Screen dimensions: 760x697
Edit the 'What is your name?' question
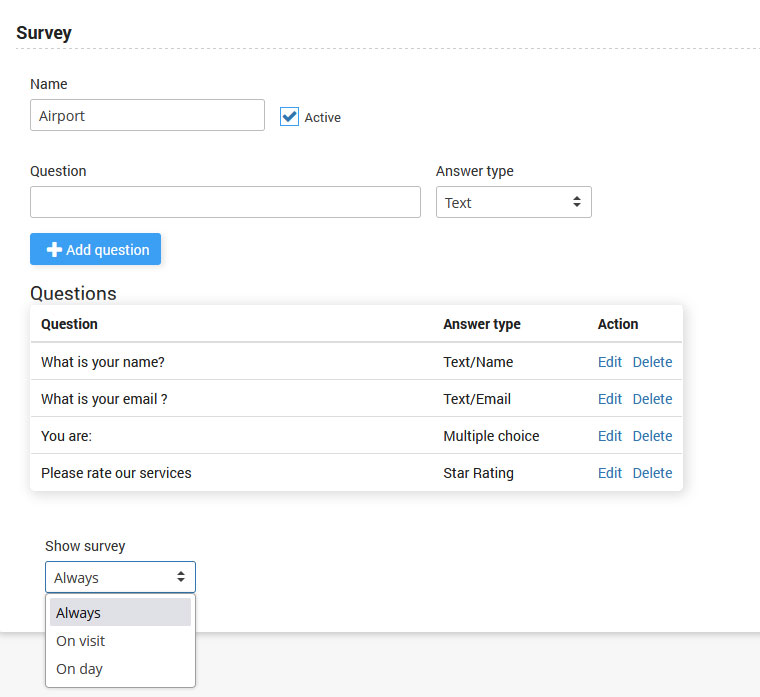pos(609,362)
